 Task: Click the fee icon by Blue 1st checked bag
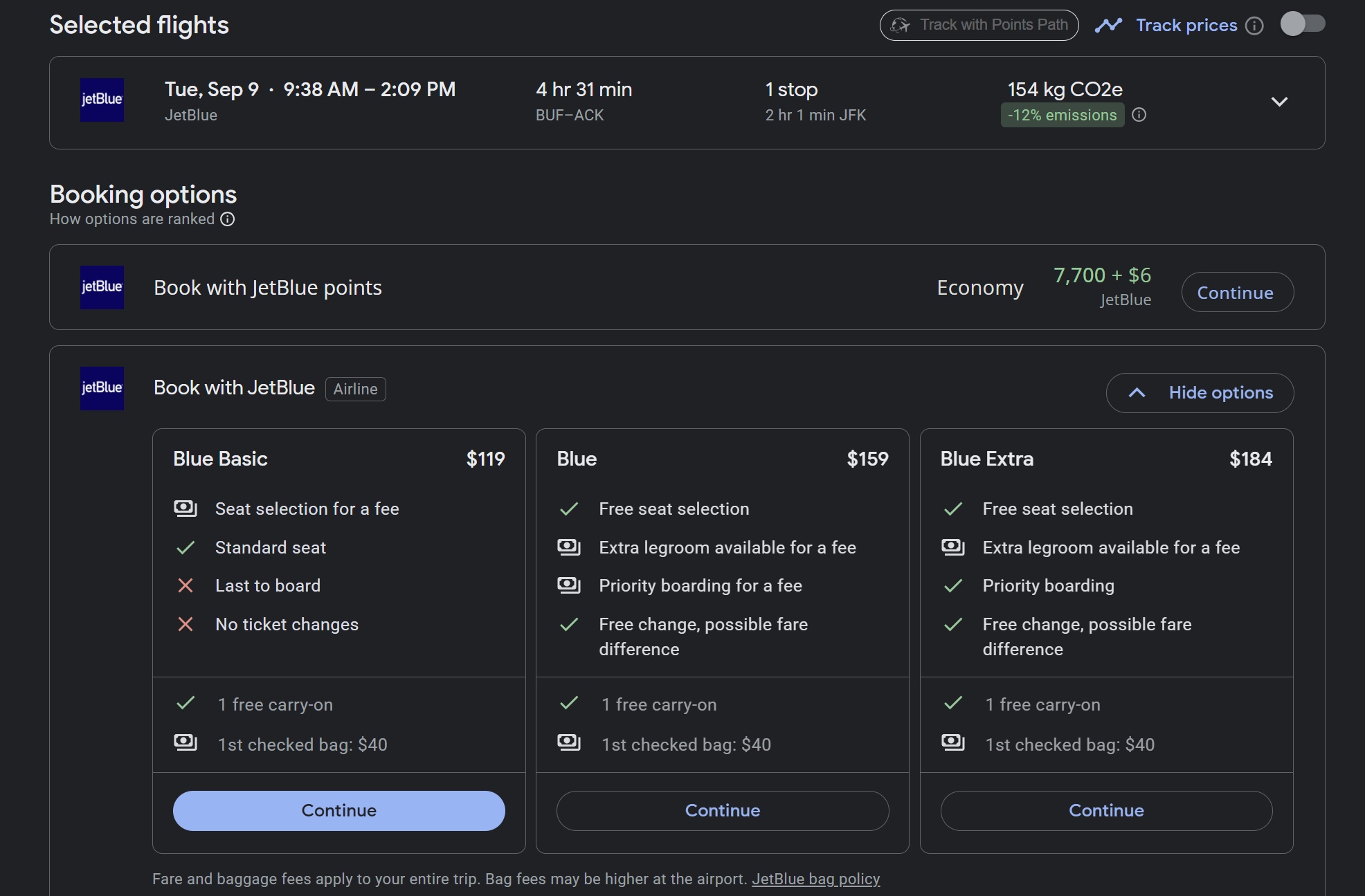569,743
